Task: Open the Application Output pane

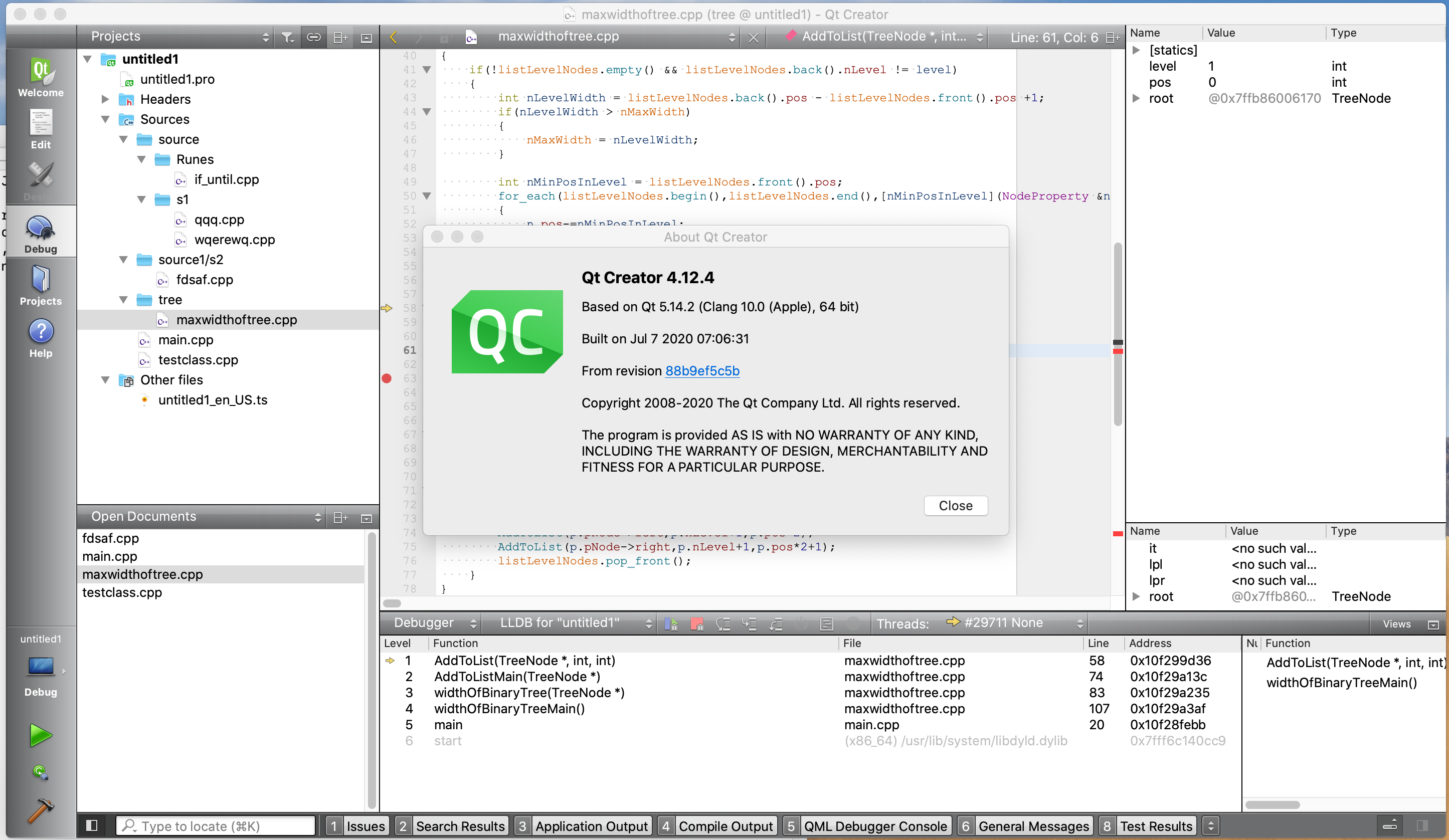Action: pyautogui.click(x=583, y=825)
